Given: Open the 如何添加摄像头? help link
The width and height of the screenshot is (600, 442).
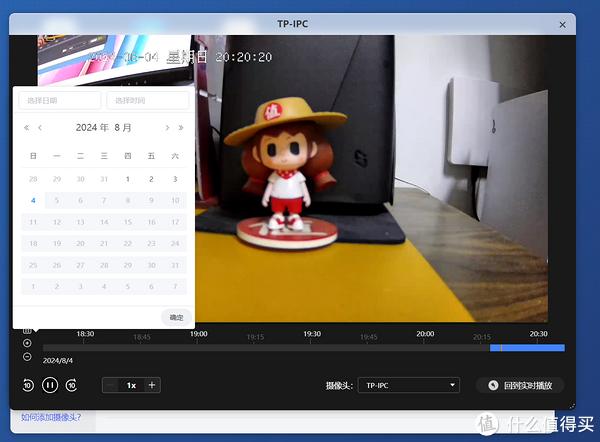Looking at the screenshot, I should pos(51,417).
